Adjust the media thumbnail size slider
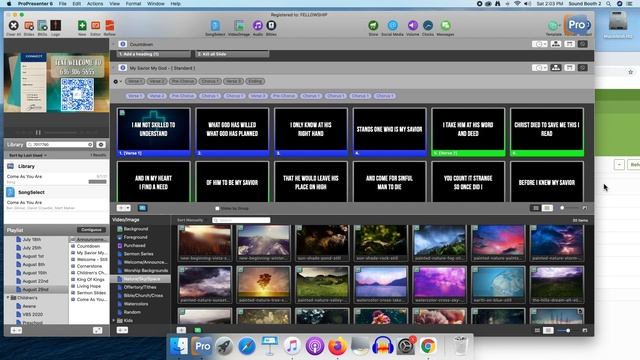The image size is (640, 360). (x=568, y=330)
